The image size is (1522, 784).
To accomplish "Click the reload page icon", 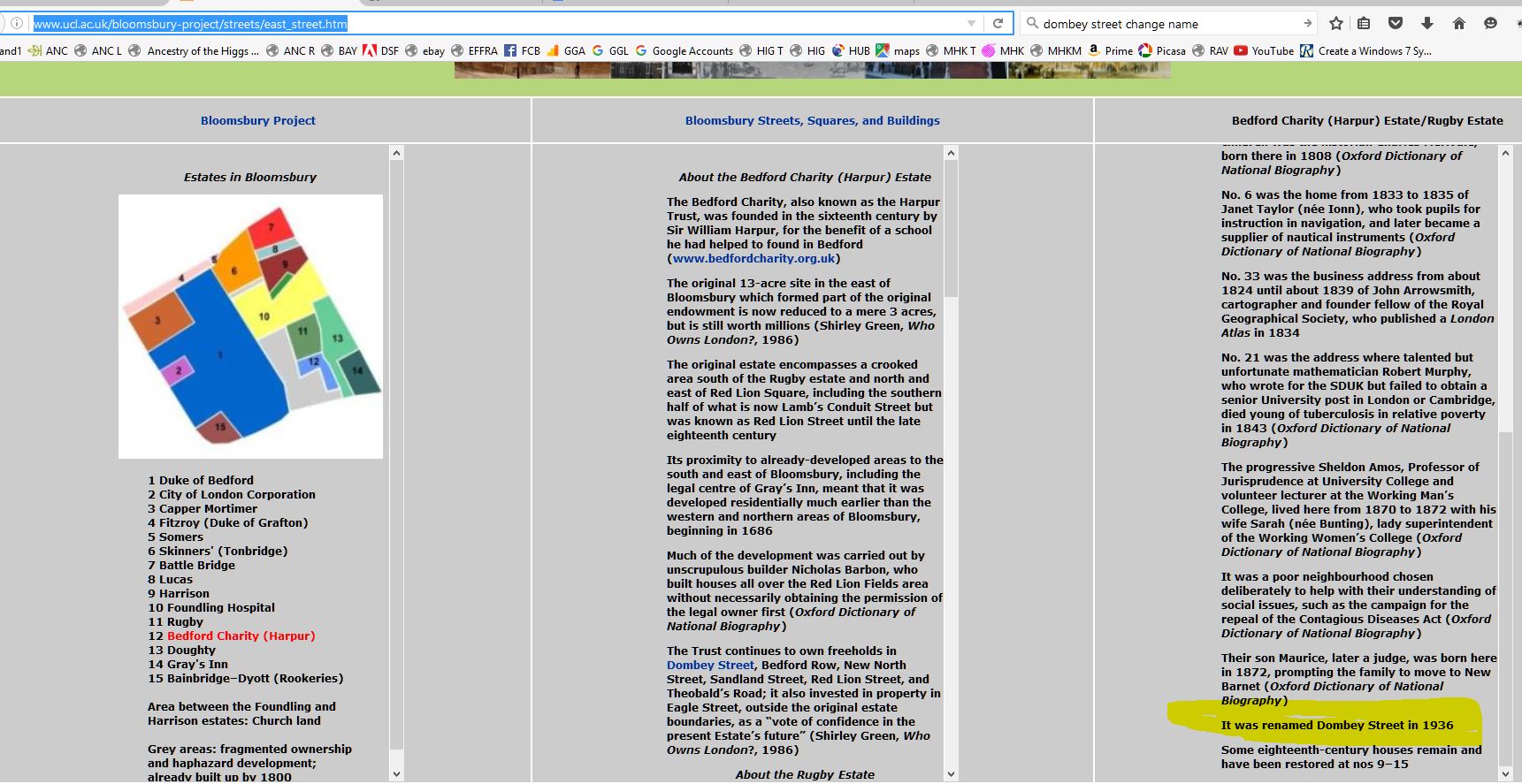I will [x=998, y=24].
